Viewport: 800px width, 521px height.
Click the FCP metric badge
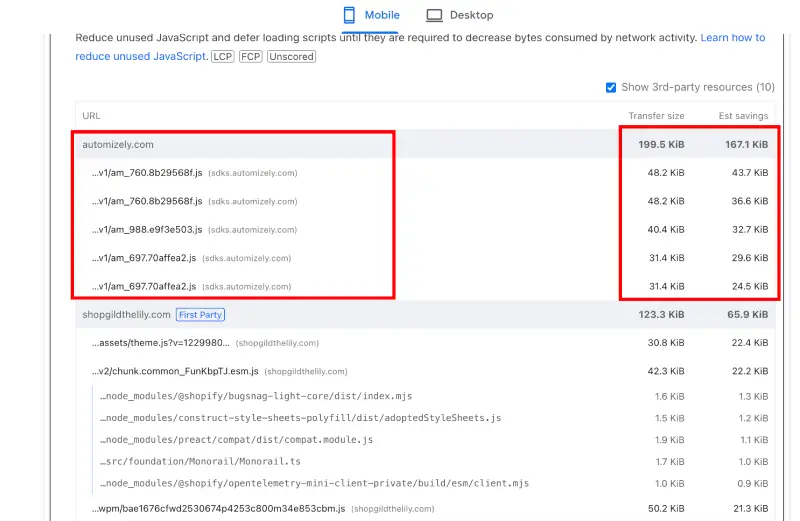[251, 57]
